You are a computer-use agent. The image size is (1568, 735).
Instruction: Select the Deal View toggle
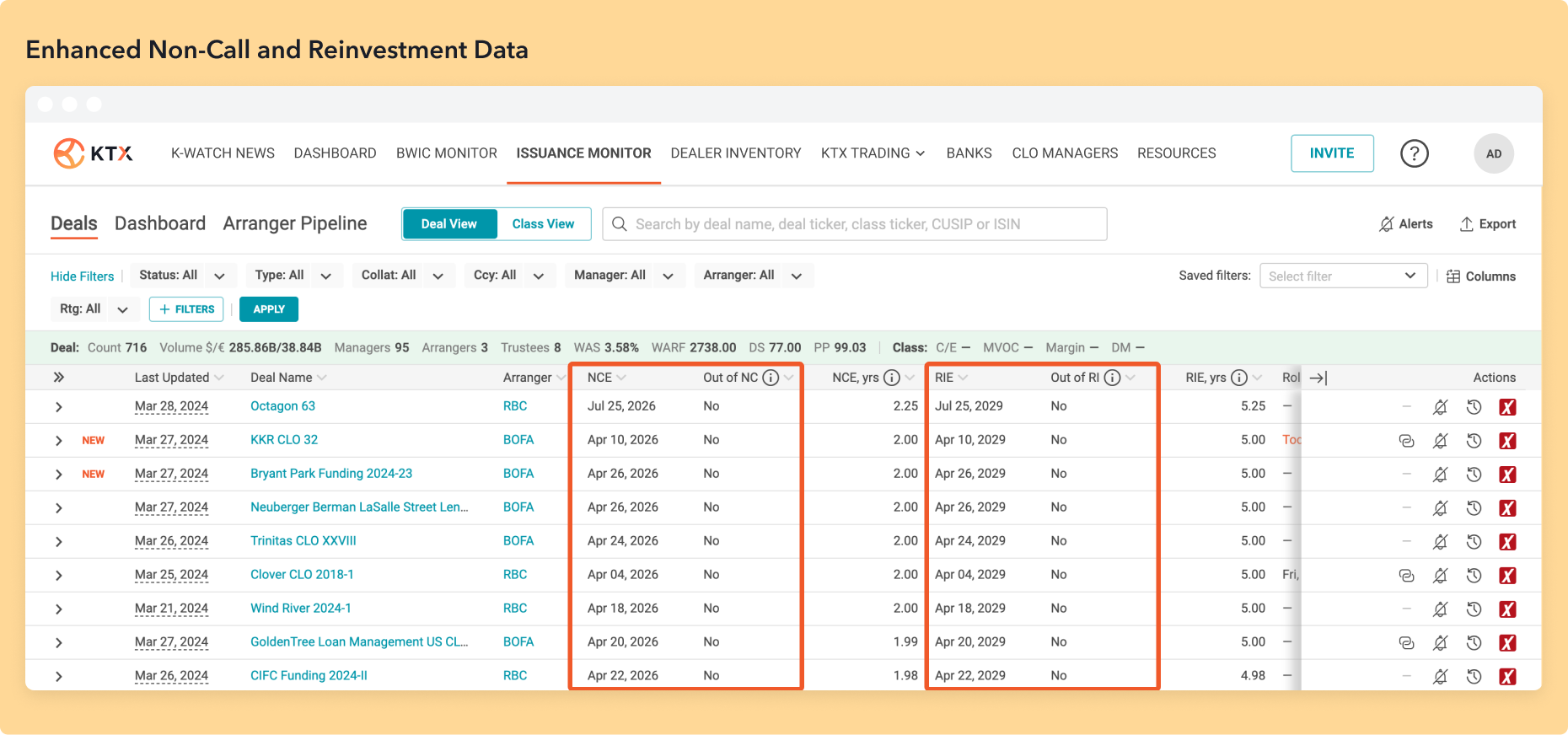[x=449, y=224]
